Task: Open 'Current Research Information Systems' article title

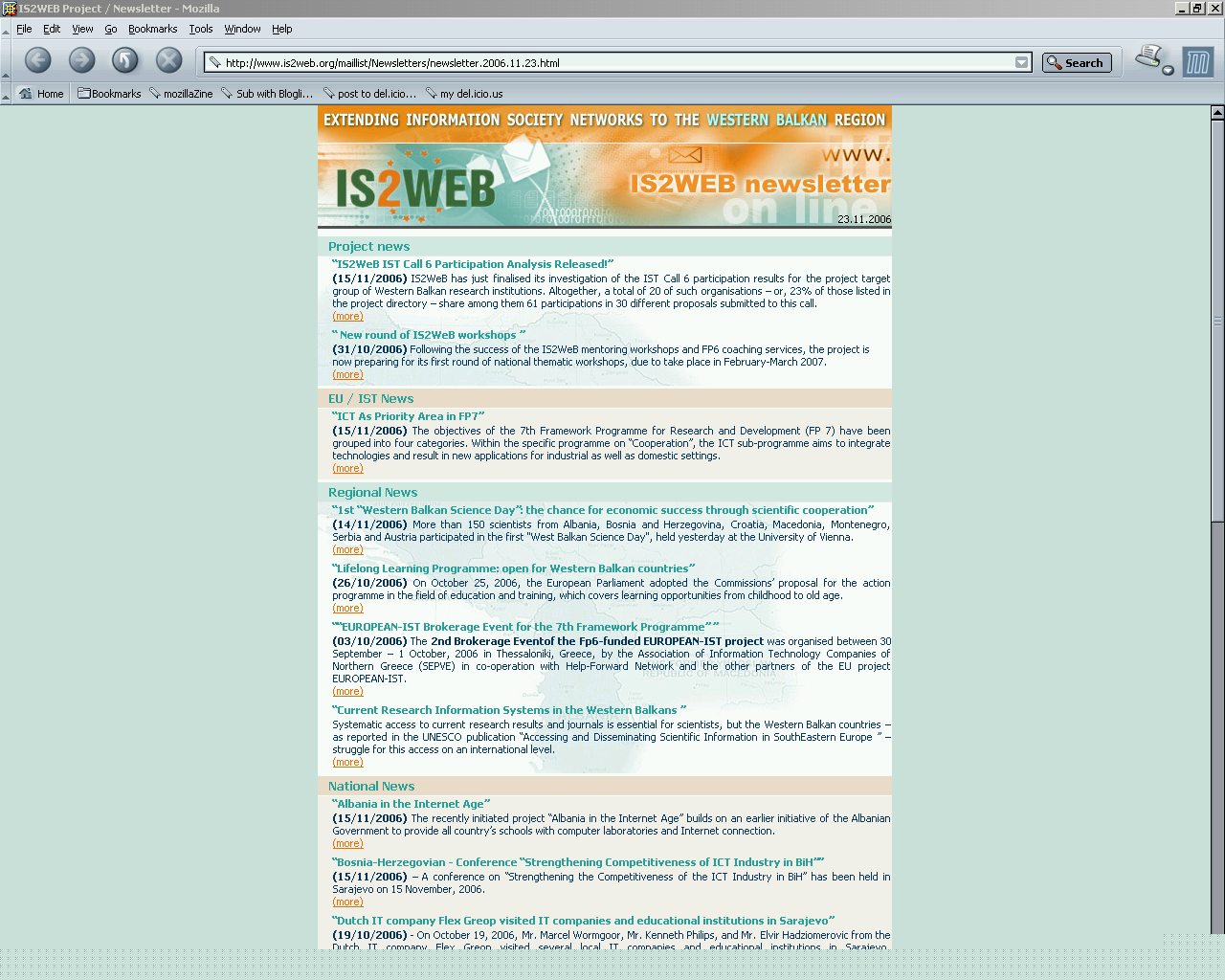Action: pyautogui.click(x=509, y=710)
